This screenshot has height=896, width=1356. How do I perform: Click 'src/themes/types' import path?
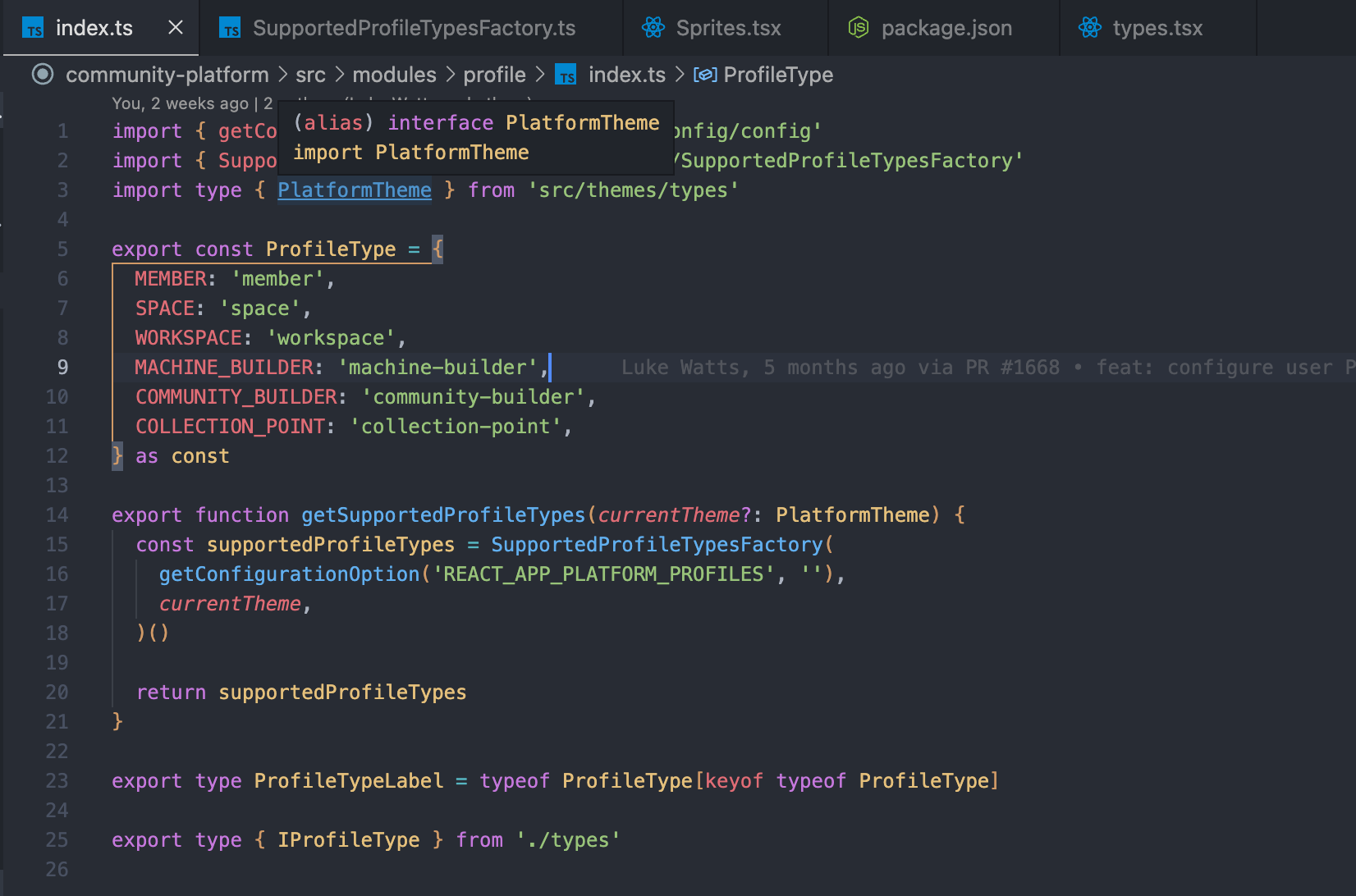point(633,190)
